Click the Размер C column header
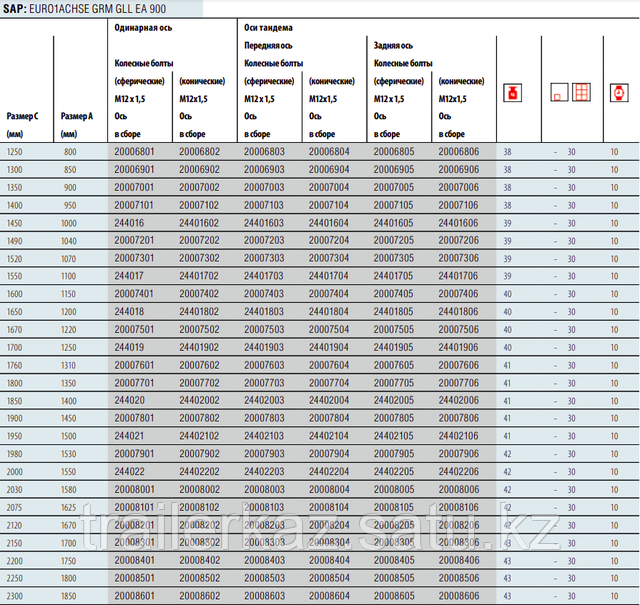This screenshot has height=605, width=640. point(22,116)
